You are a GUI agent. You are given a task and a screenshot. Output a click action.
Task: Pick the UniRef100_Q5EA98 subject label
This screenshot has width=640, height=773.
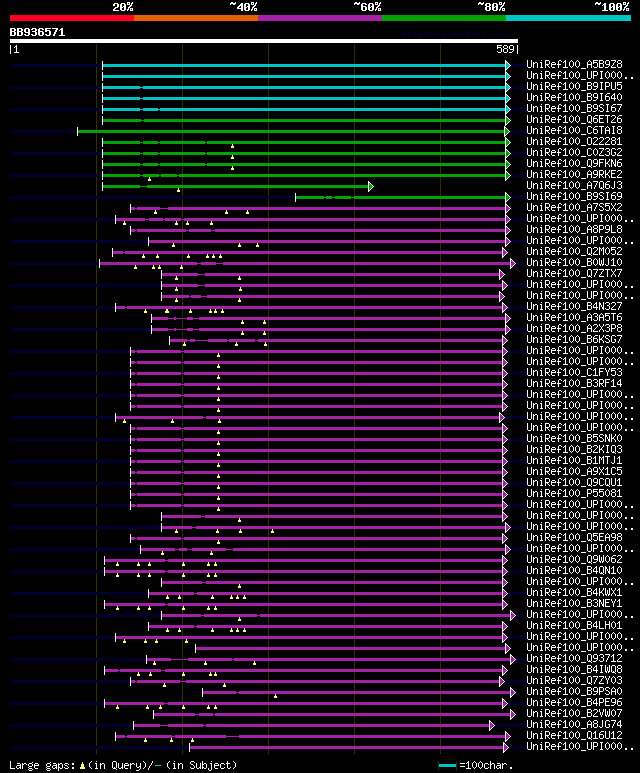574,537
